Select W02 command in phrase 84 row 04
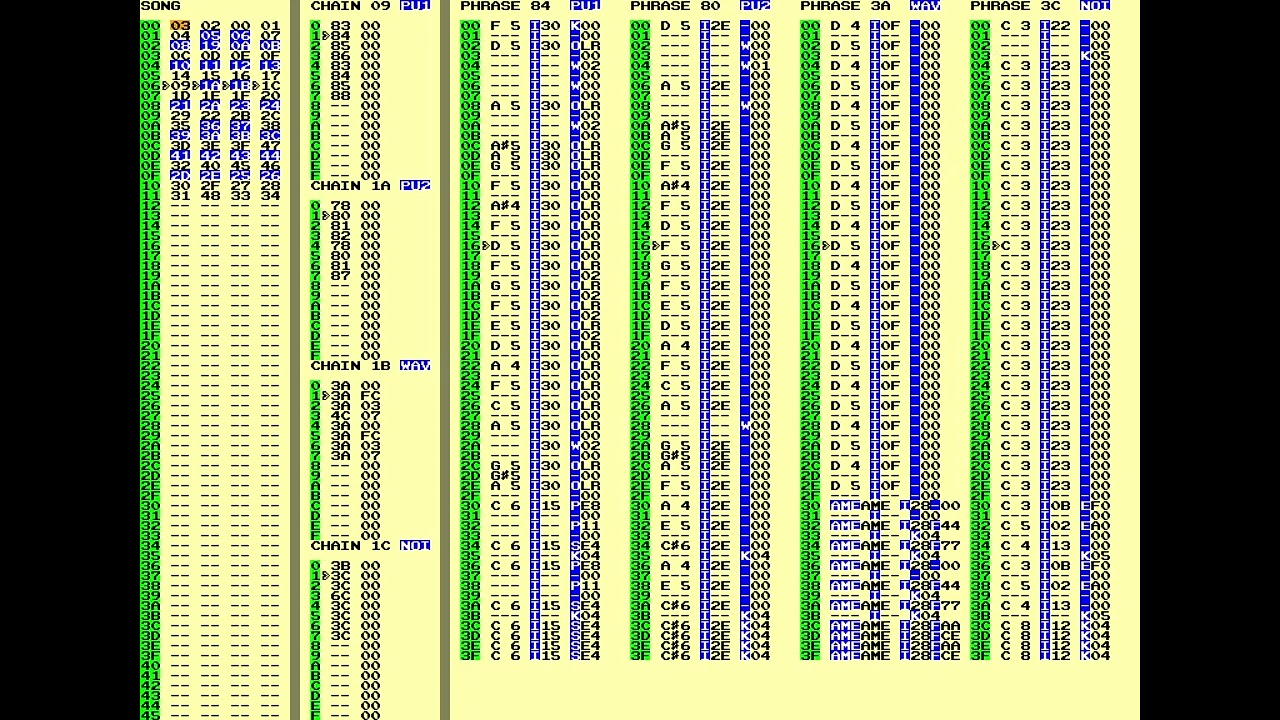The image size is (1280, 720). click(585, 66)
